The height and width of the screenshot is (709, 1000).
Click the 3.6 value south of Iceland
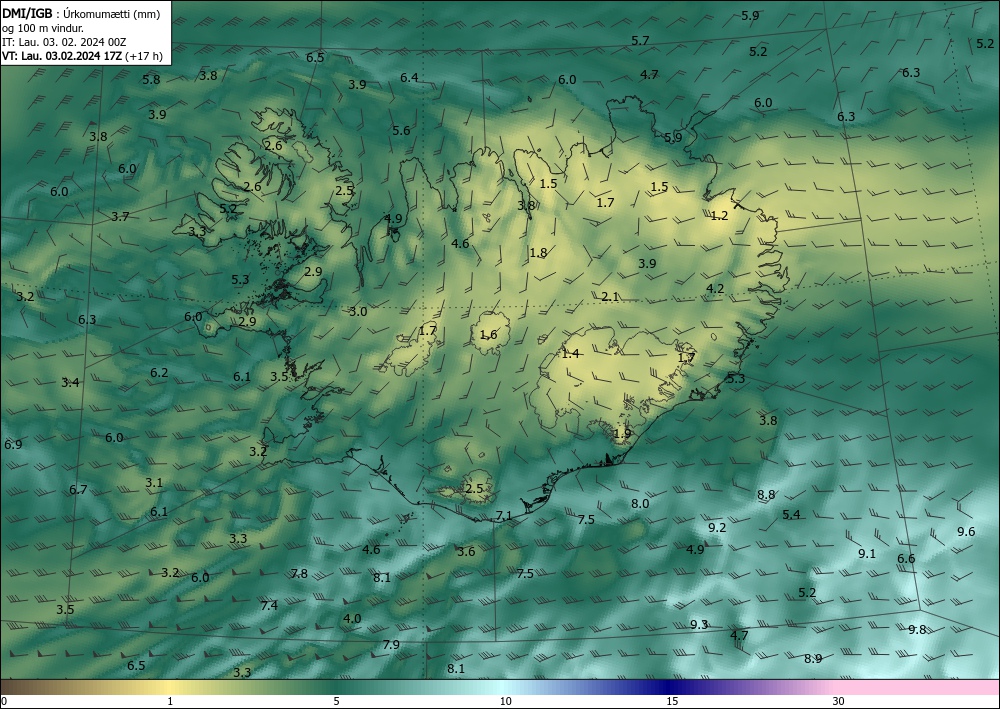point(466,552)
